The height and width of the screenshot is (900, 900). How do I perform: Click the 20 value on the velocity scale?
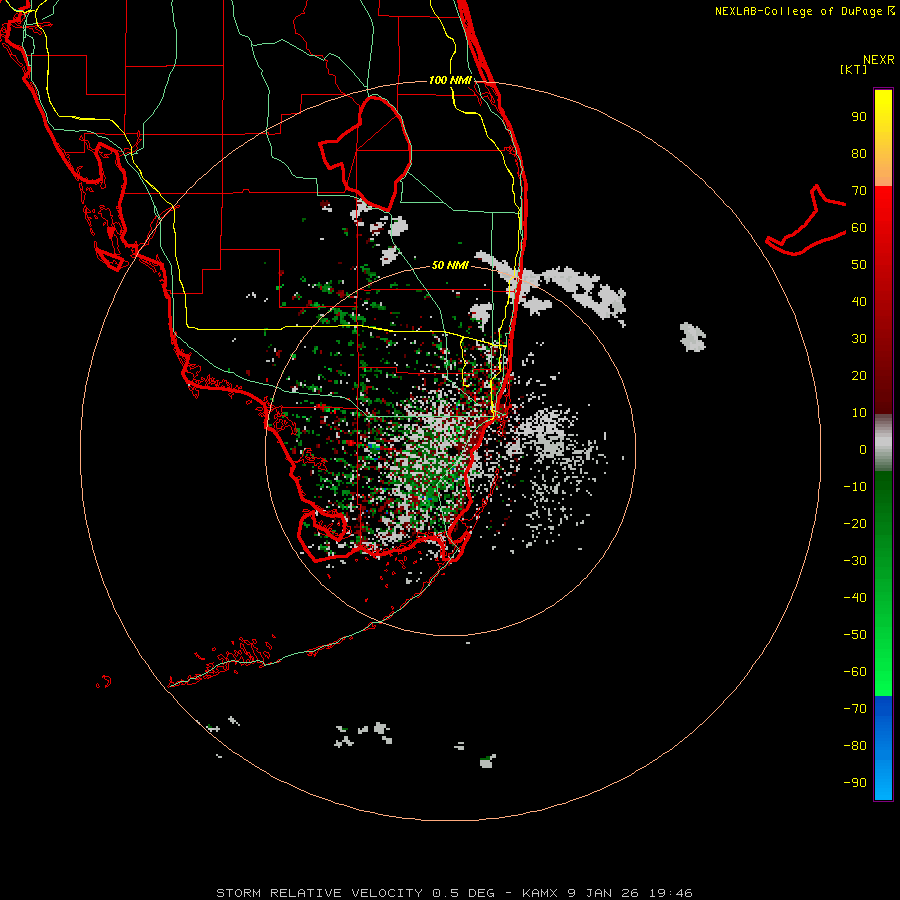pyautogui.click(x=859, y=375)
